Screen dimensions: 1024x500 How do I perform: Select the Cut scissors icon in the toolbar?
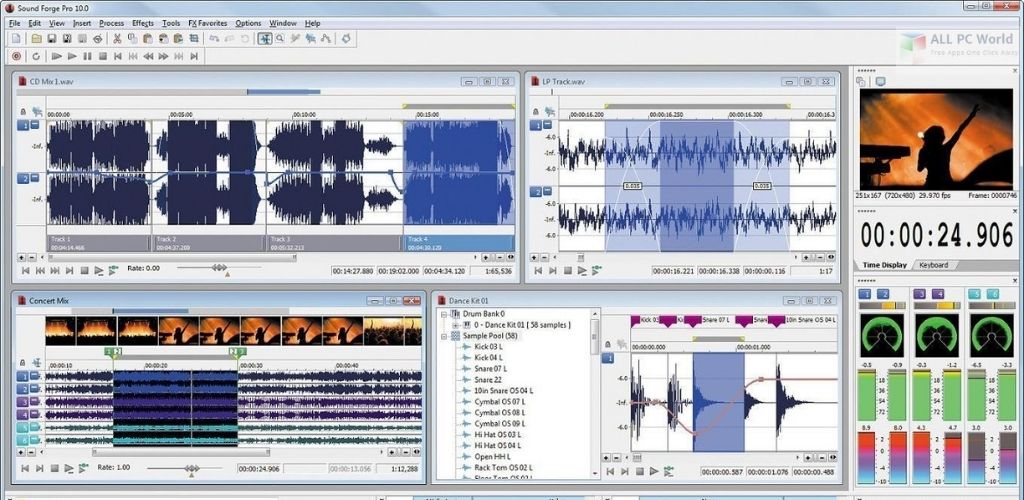117,39
